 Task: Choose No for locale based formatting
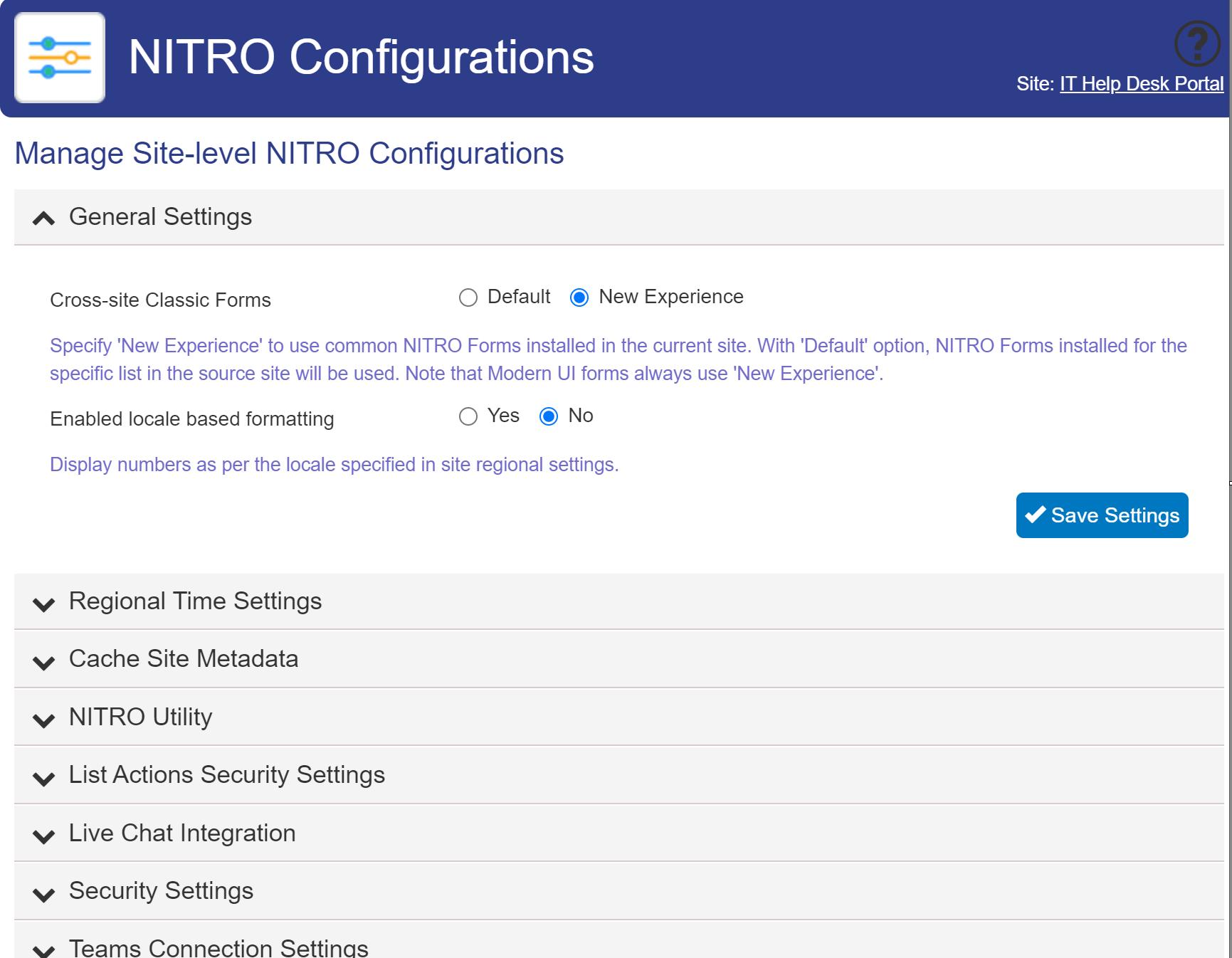click(x=549, y=416)
